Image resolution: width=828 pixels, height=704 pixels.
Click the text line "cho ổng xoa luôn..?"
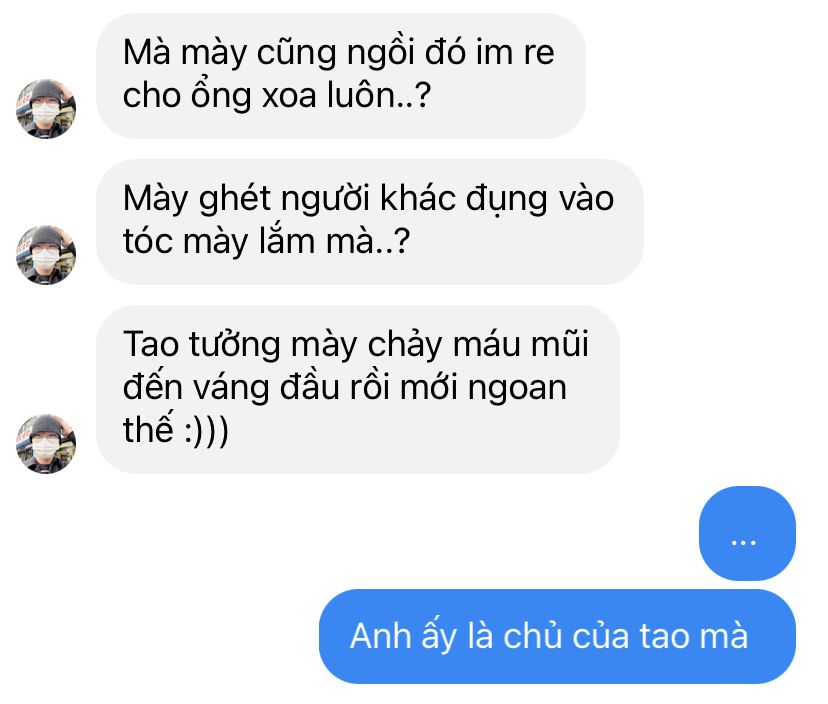pyautogui.click(x=277, y=97)
